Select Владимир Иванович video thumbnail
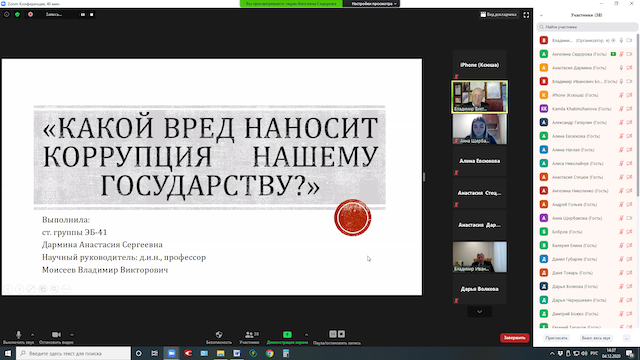The image size is (640, 360). (x=479, y=257)
